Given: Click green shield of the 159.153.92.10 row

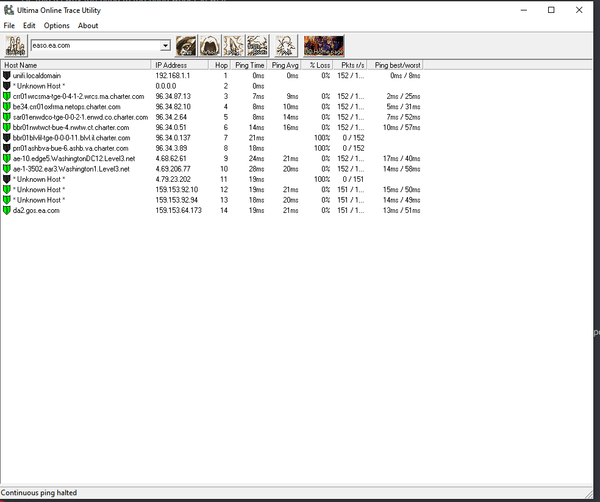Looking at the screenshot, I should (7, 189).
